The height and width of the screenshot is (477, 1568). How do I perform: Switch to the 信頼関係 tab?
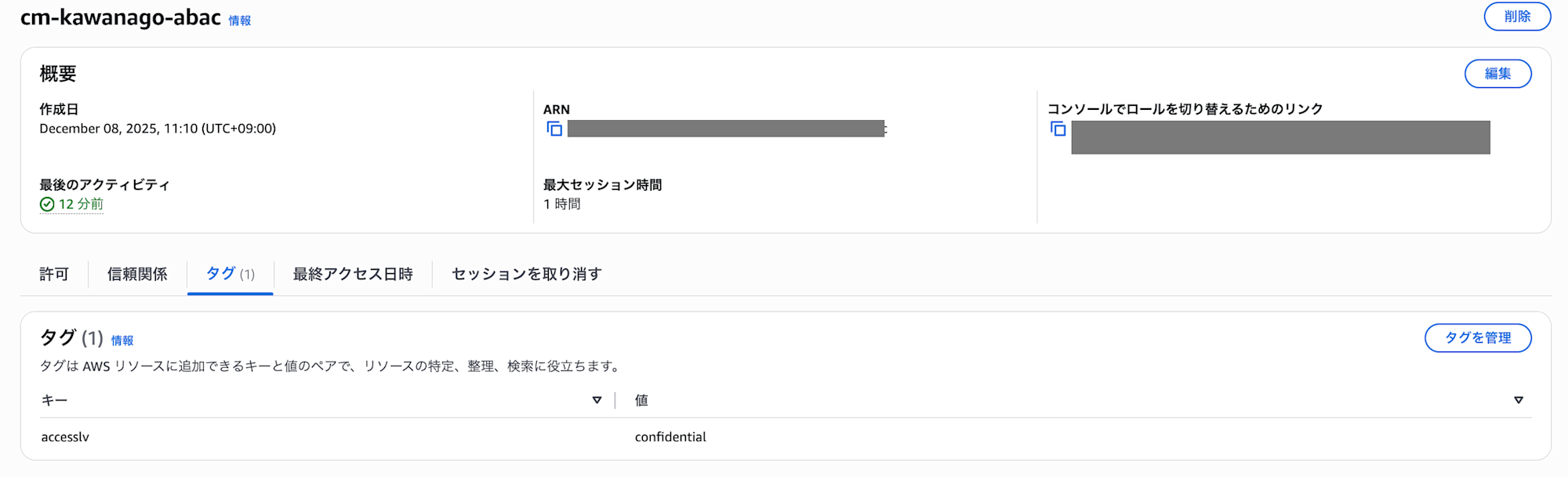pyautogui.click(x=137, y=274)
